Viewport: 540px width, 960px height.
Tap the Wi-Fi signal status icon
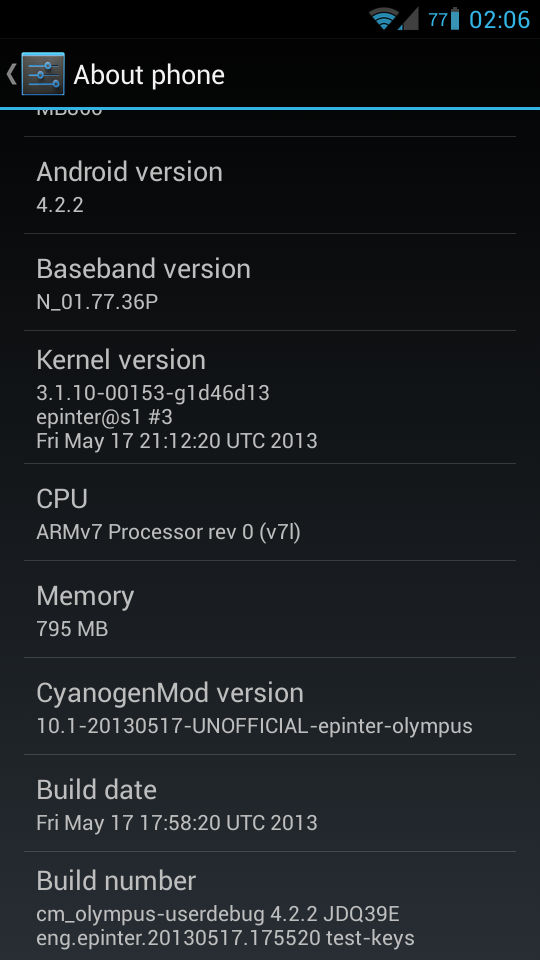(384, 19)
